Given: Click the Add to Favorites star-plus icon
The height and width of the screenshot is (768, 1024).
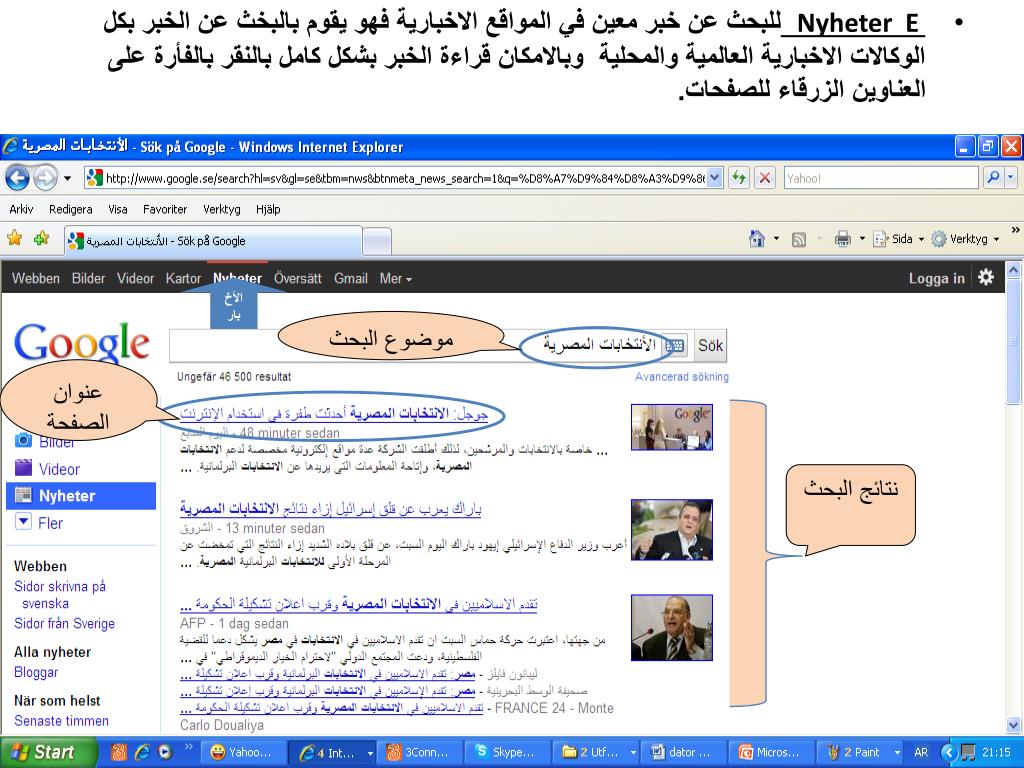Looking at the screenshot, I should click(x=41, y=239).
